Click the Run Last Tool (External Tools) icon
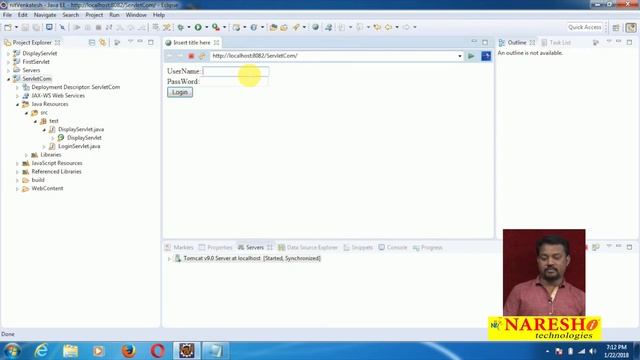 pyautogui.click(x=216, y=27)
